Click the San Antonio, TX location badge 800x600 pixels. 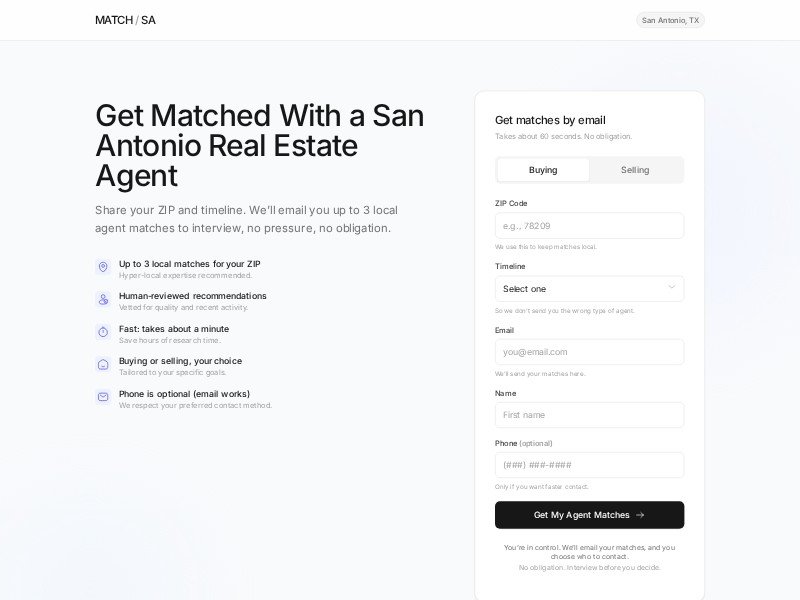[x=670, y=20]
